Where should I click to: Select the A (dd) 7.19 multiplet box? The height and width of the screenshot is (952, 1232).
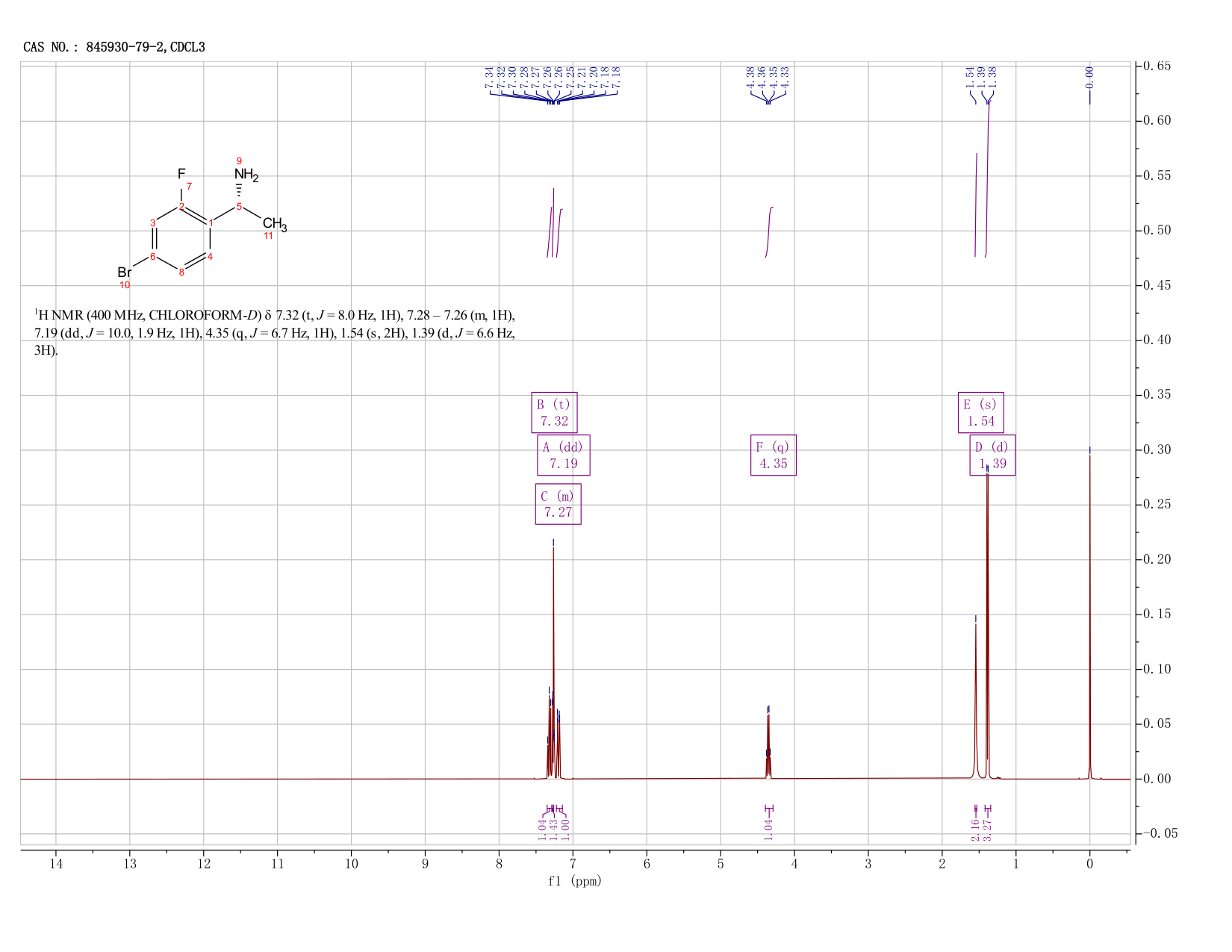pyautogui.click(x=564, y=455)
